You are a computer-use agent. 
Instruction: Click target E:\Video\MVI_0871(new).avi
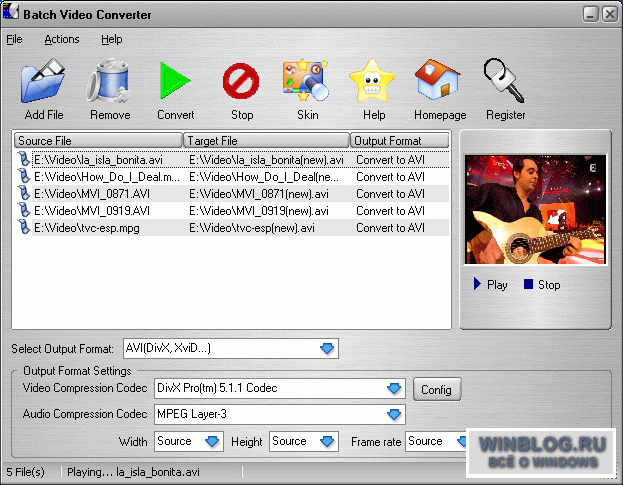coord(259,194)
